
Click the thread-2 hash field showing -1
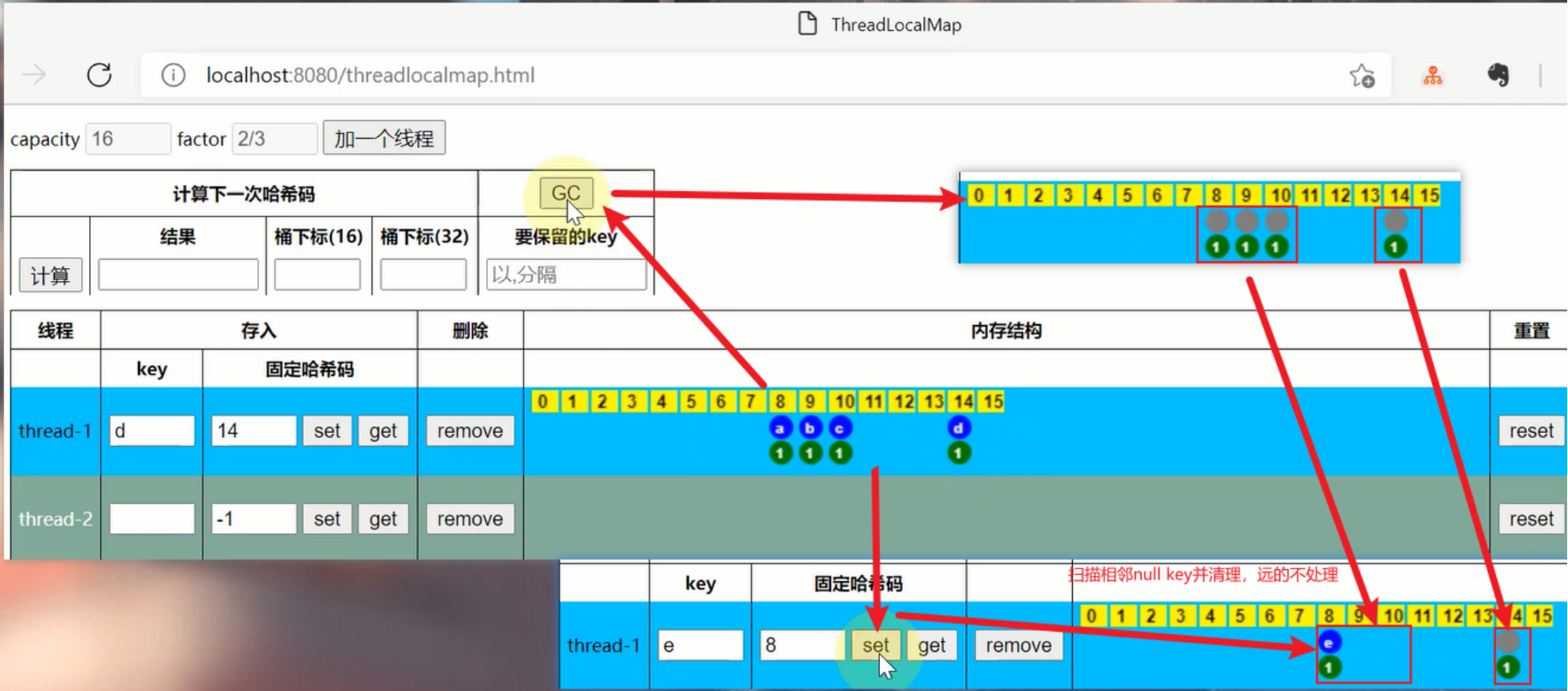click(x=254, y=519)
